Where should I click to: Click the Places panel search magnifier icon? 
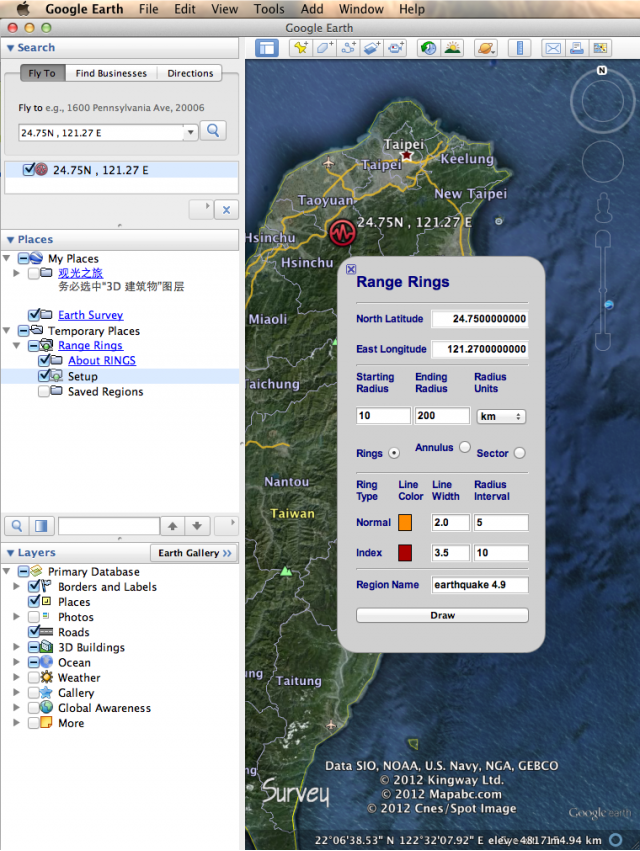point(17,525)
